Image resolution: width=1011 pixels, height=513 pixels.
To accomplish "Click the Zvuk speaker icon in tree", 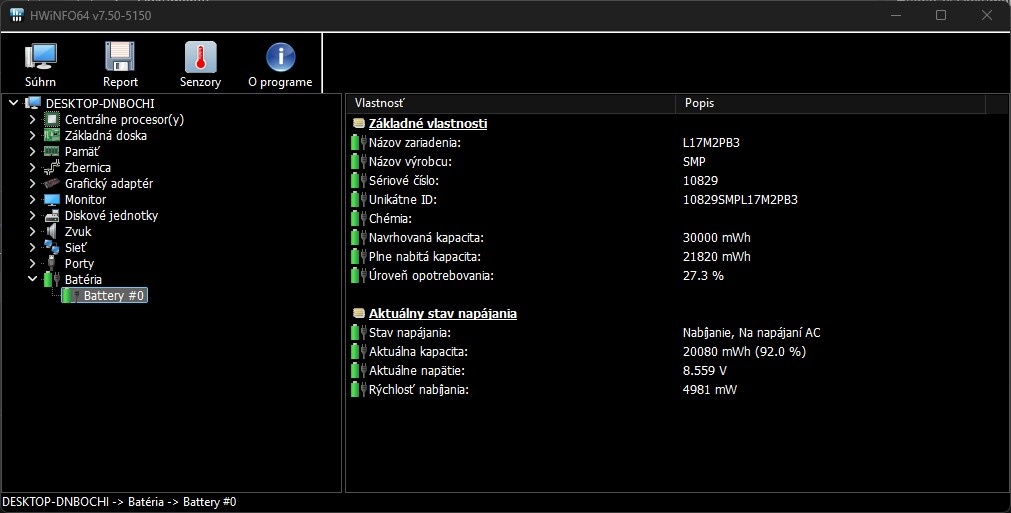I will (52, 231).
